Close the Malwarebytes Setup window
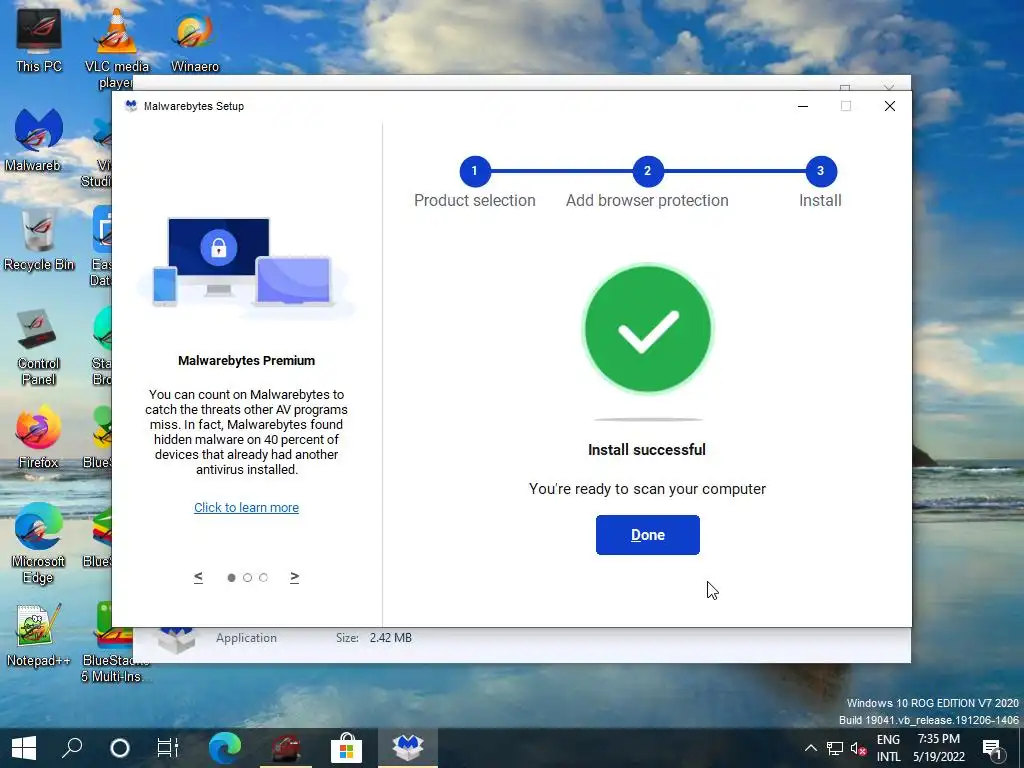 coord(889,106)
